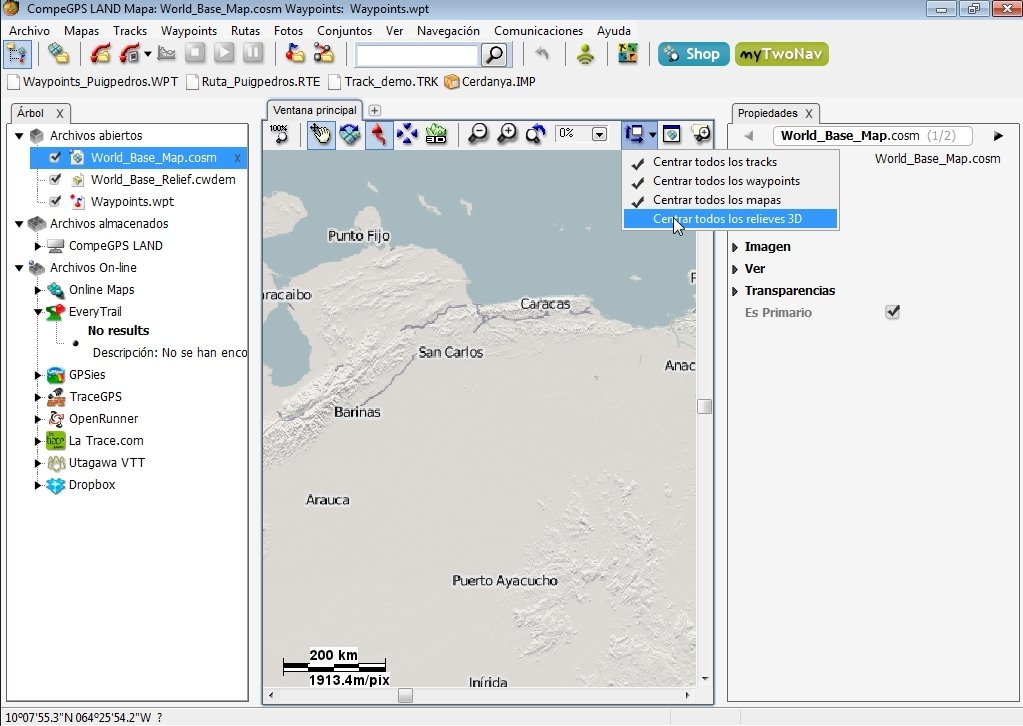Click the search input field in toolbar
The image size is (1023, 726).
coord(417,55)
